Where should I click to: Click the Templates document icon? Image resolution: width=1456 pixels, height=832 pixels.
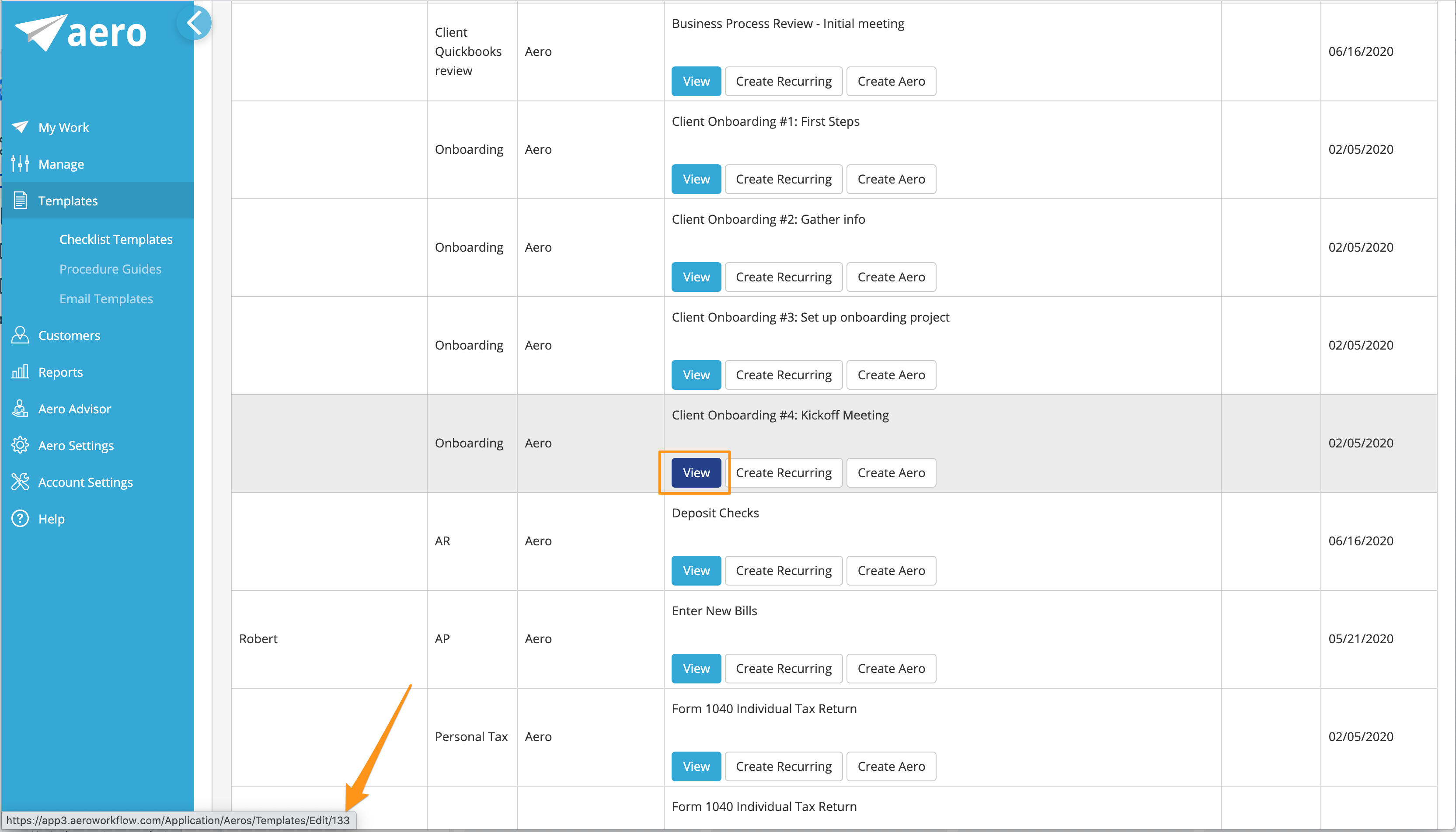pyautogui.click(x=20, y=201)
